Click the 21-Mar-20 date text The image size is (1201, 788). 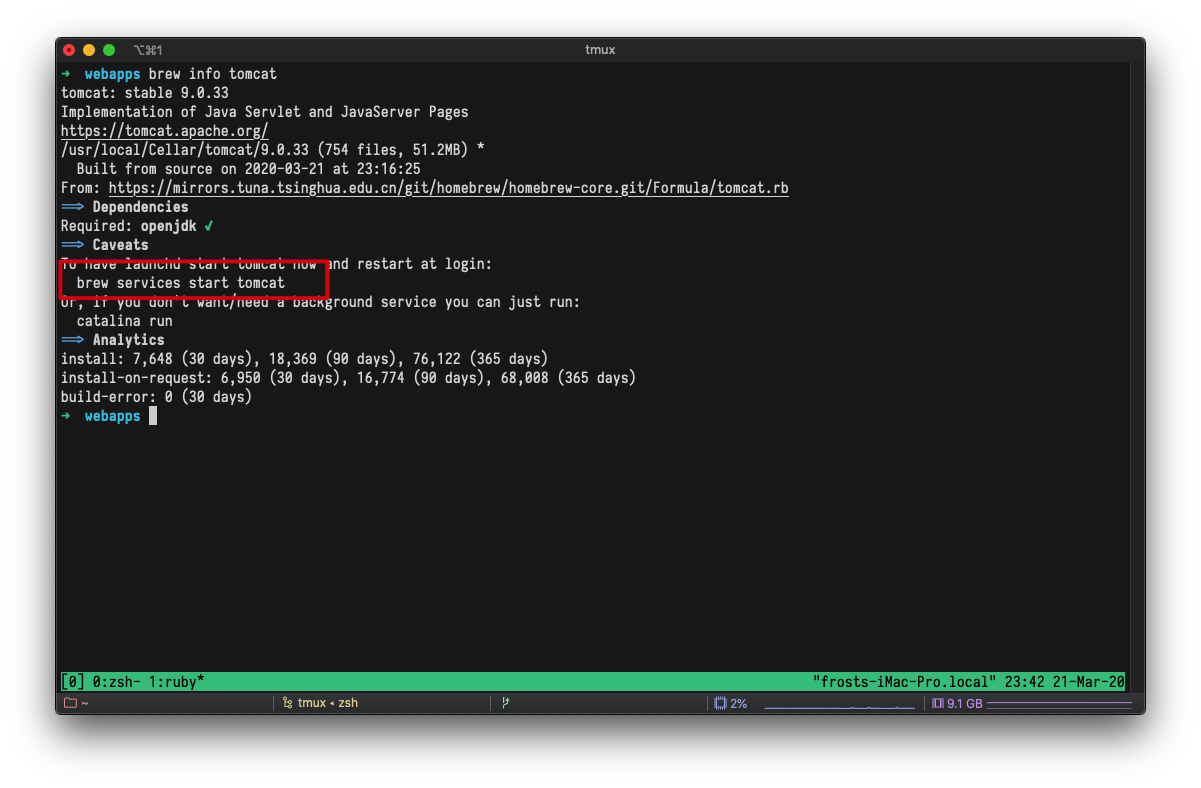(x=1089, y=681)
